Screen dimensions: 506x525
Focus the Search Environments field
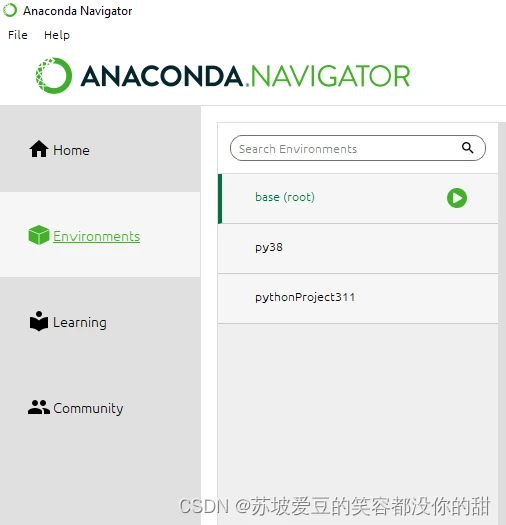point(358,148)
